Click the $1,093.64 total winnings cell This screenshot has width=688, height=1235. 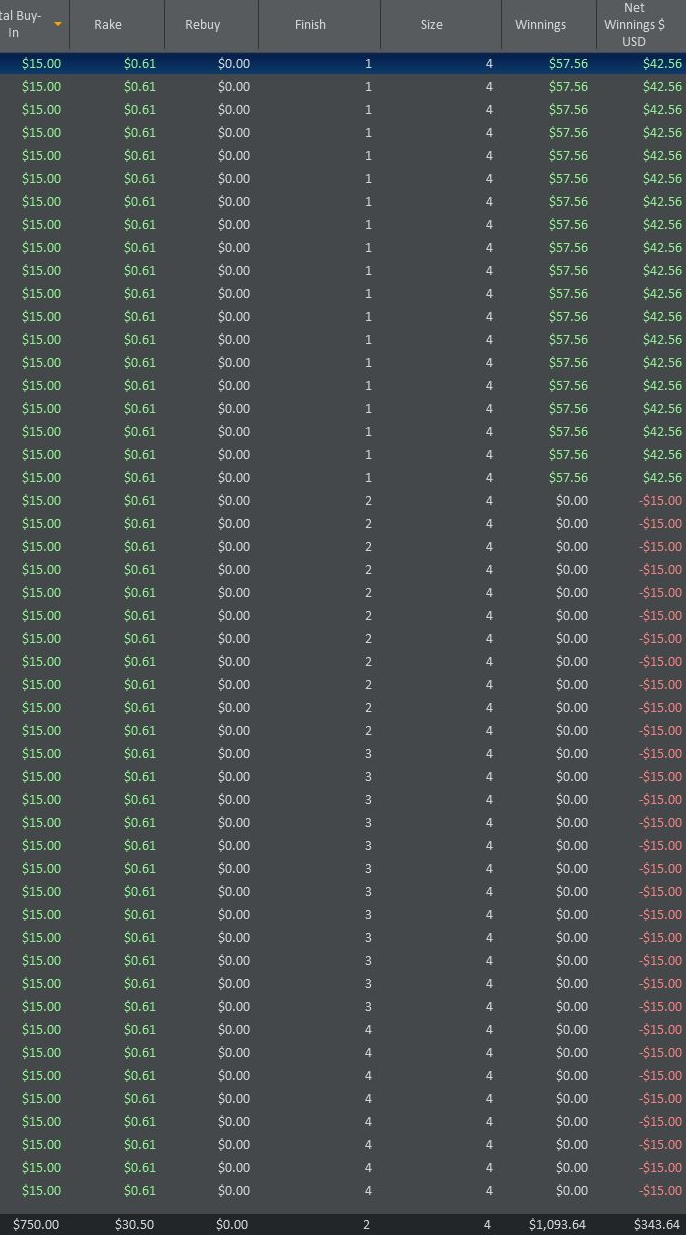tap(558, 1224)
